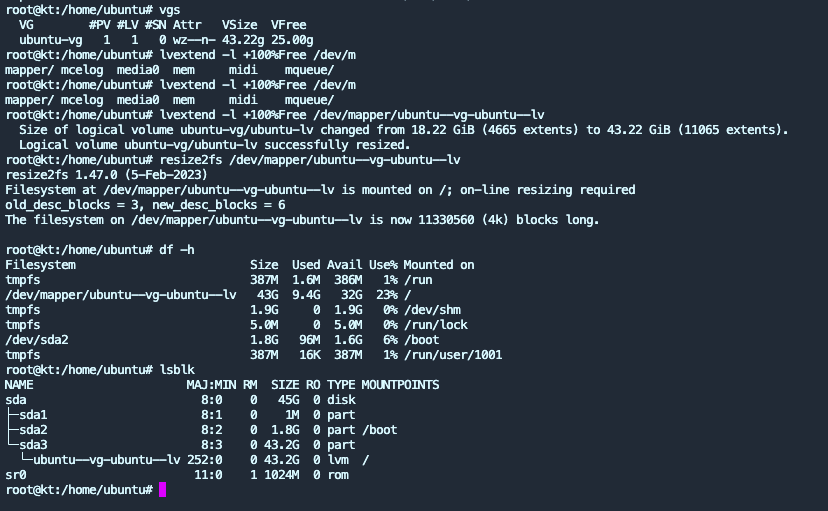The width and height of the screenshot is (828, 511).
Task: Select the 'lsblk' command text
Action: tap(177, 370)
